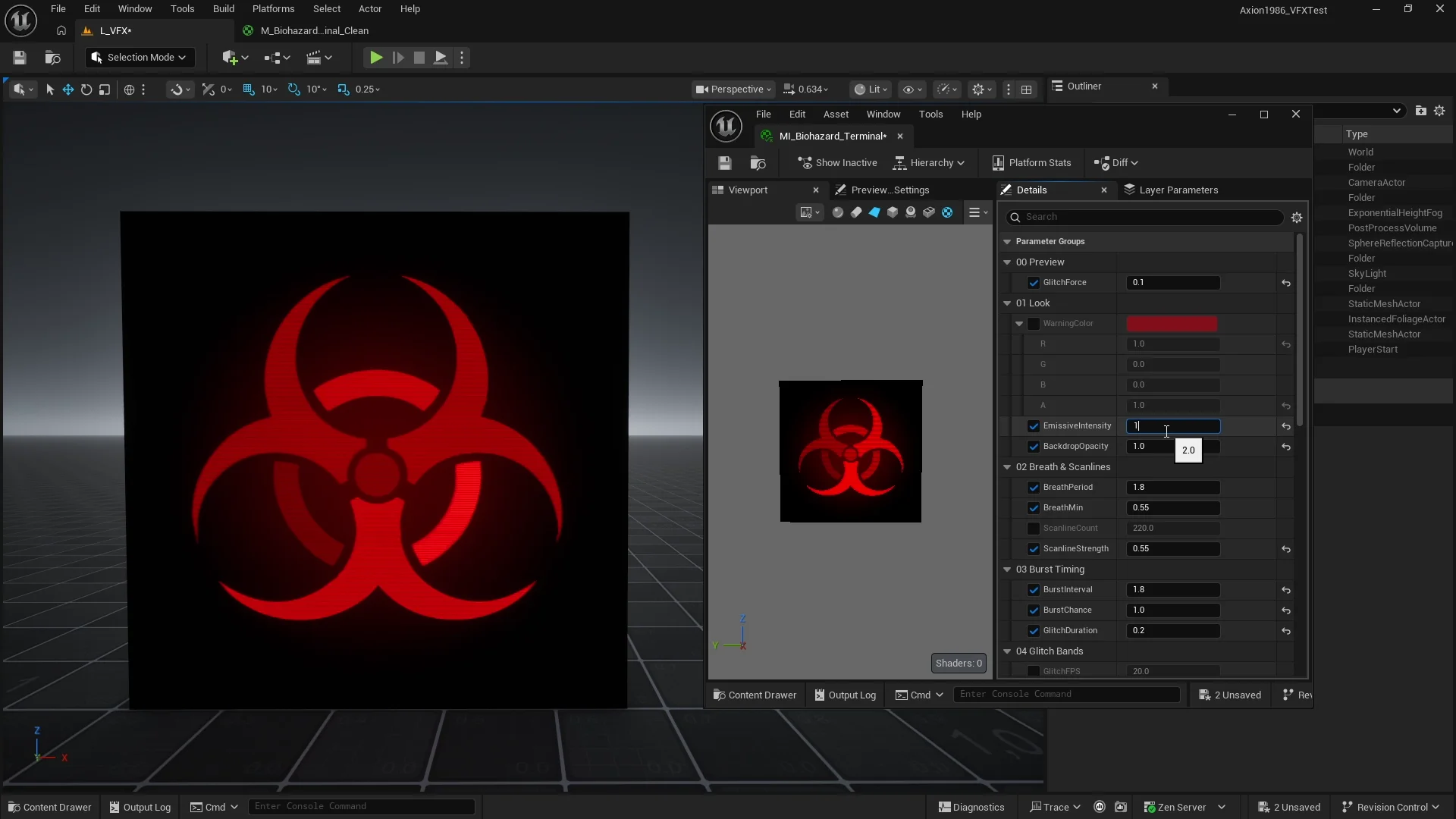Uncheck the BurstChance override checkbox
This screenshot has width=1456, height=819.
[1033, 610]
